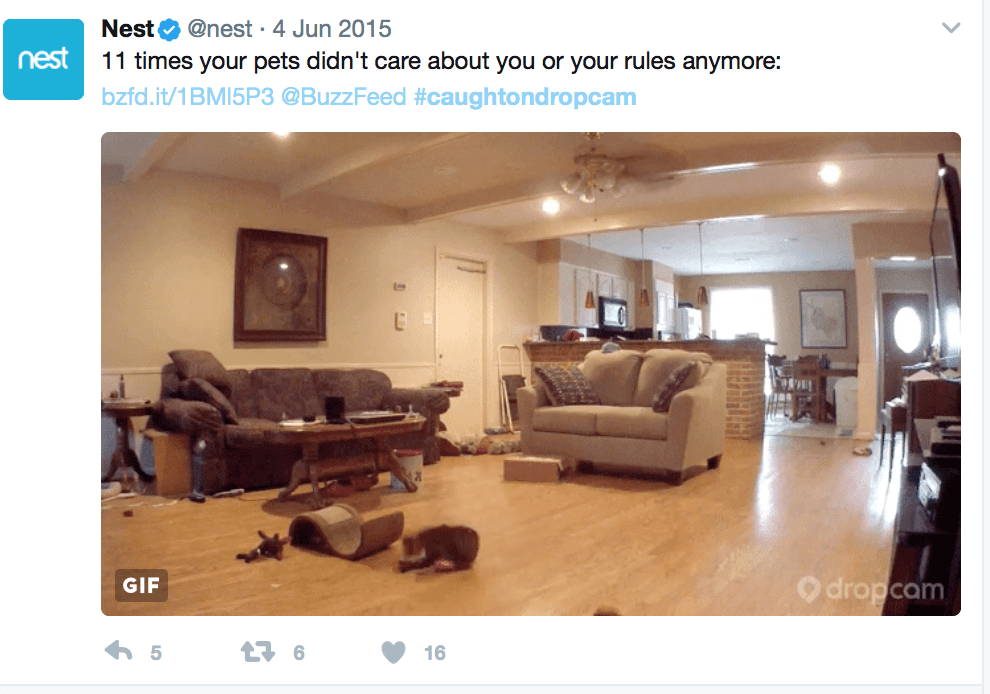The image size is (990, 694).
Task: Play the living room GIF
Action: coord(531,374)
